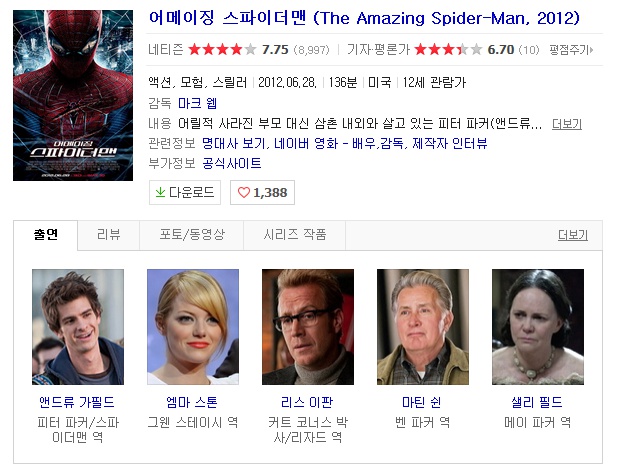Expand plot summary with 더보기 link
Screen dimensions: 623x473
click(x=567, y=124)
